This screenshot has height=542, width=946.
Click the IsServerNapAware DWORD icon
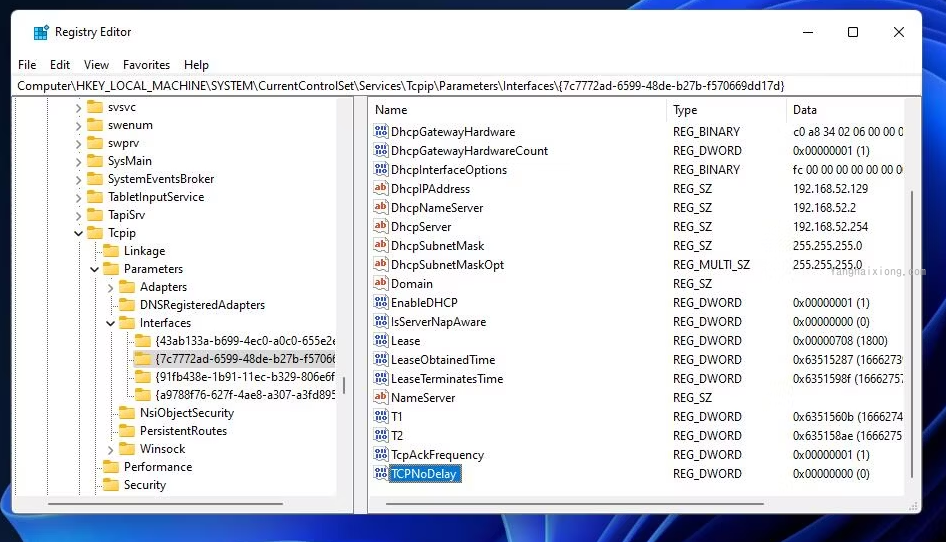[x=381, y=321]
